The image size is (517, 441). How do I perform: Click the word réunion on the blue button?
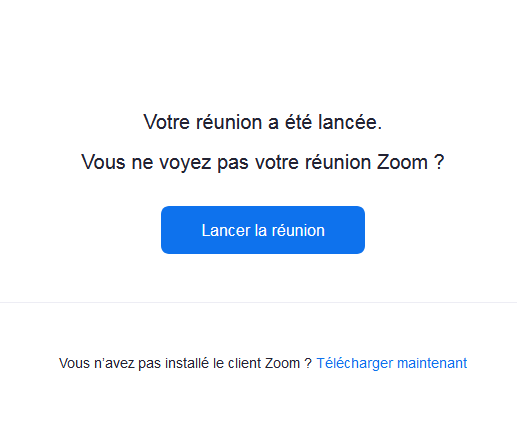tap(298, 230)
